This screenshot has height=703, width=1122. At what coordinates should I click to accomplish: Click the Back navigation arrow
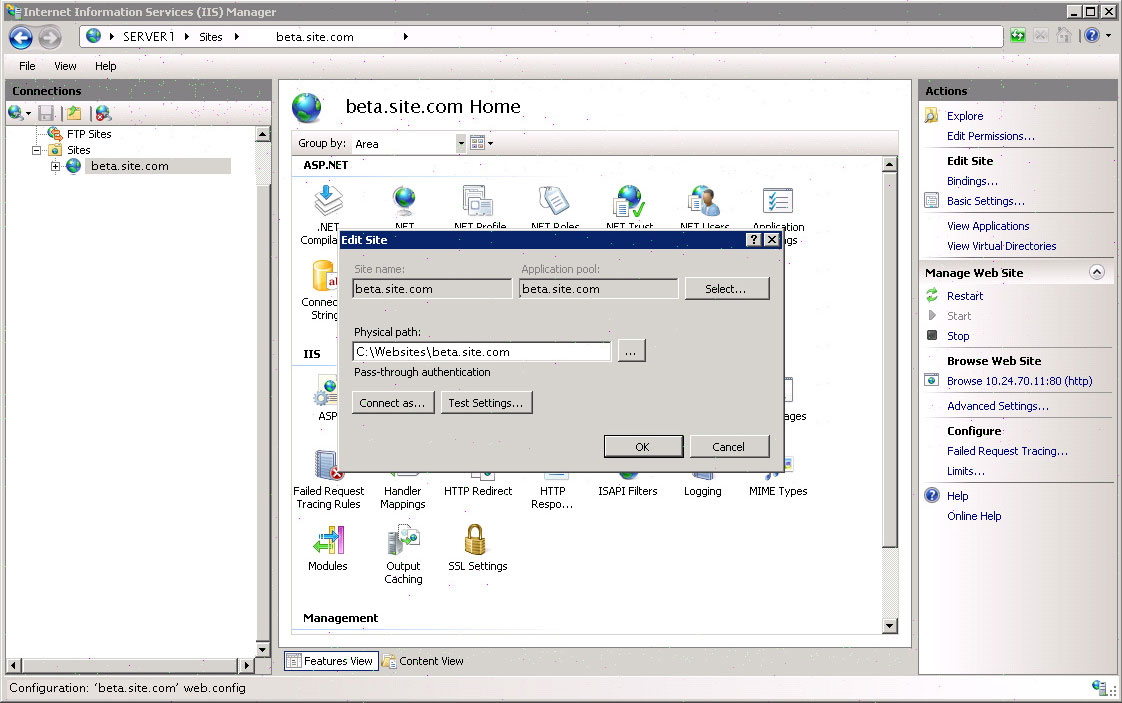(21, 37)
